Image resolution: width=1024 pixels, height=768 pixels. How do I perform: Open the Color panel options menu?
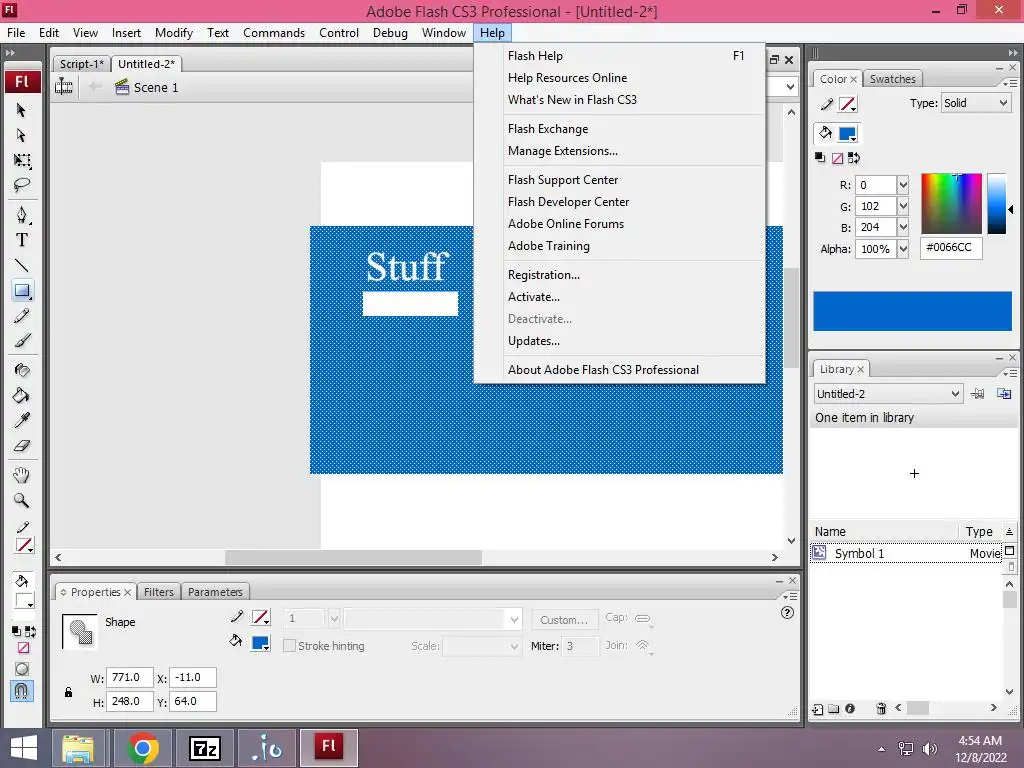(x=1010, y=83)
